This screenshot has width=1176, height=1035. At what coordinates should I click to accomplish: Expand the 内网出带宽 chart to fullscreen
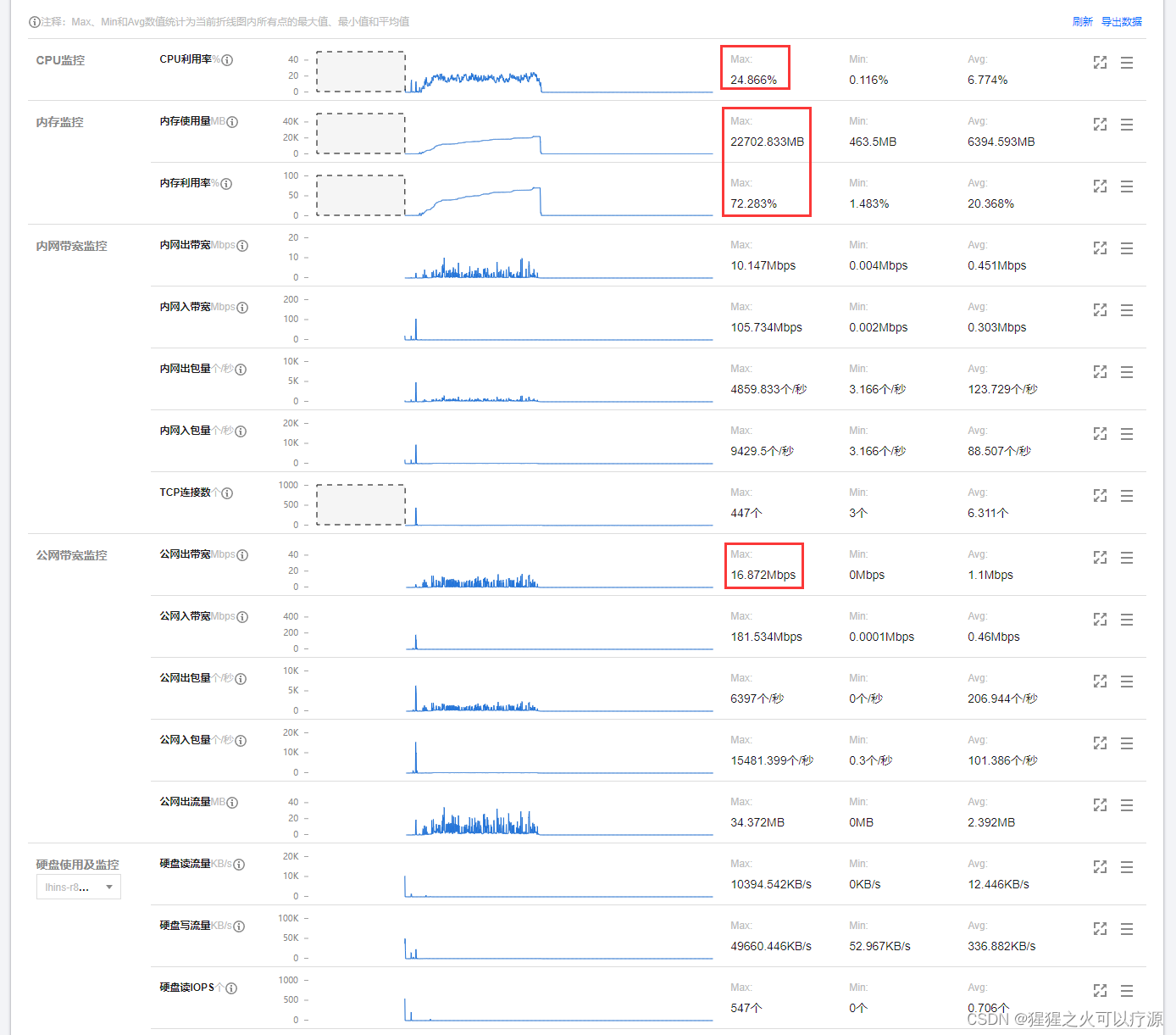[1100, 248]
